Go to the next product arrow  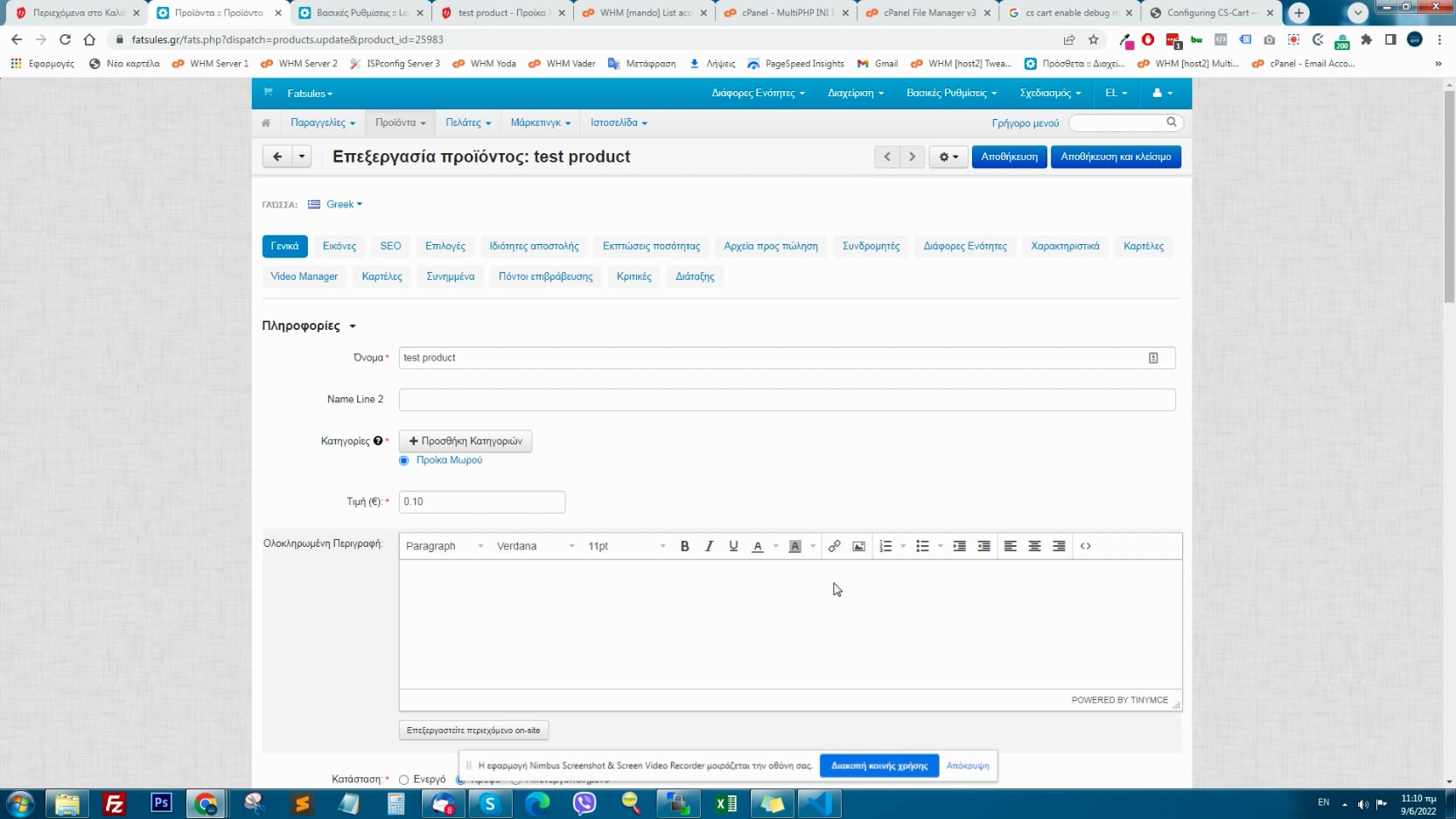tap(912, 157)
